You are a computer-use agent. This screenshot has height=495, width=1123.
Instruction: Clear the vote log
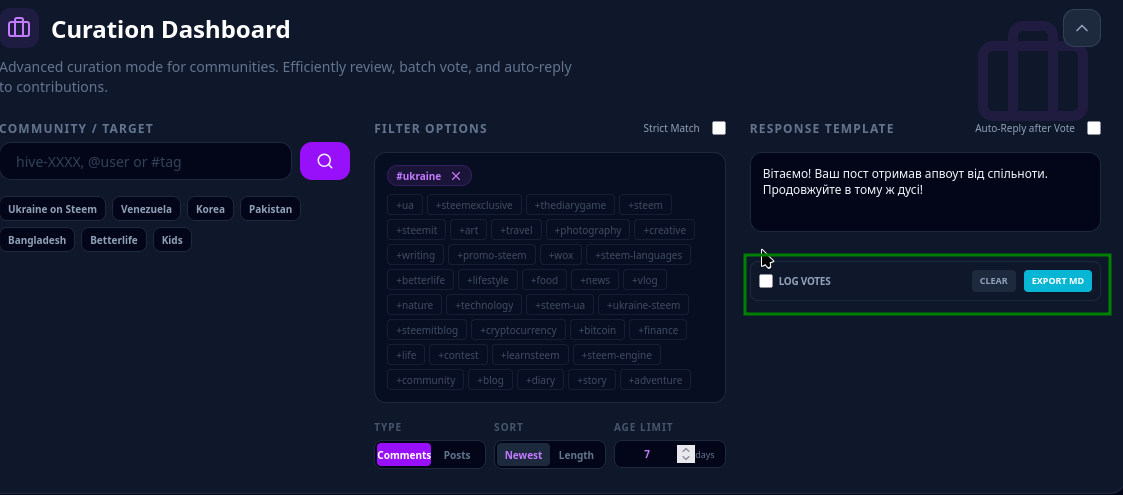pos(993,281)
